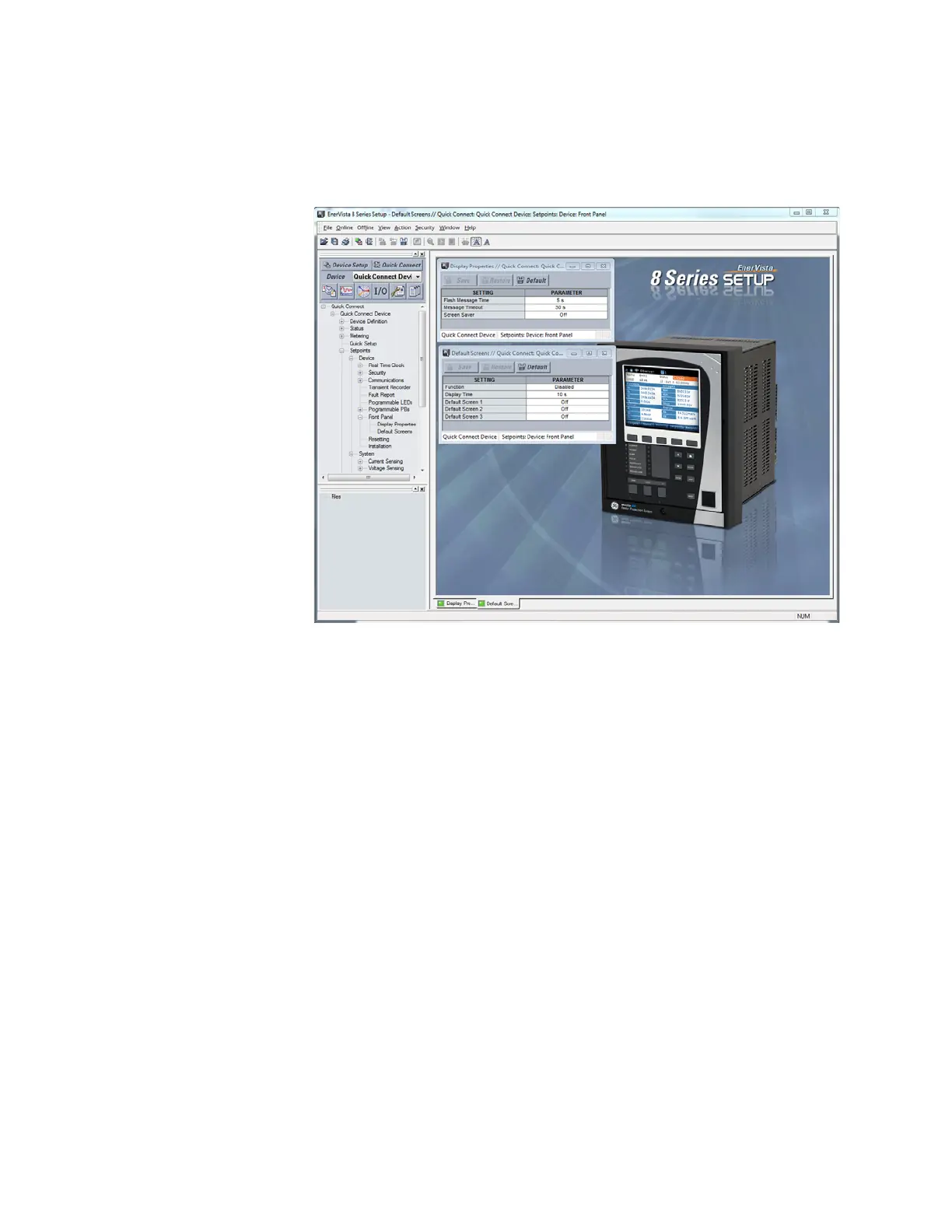952x1232 pixels.
Task: Click the printer icon in the main toolbar
Action: (x=345, y=242)
